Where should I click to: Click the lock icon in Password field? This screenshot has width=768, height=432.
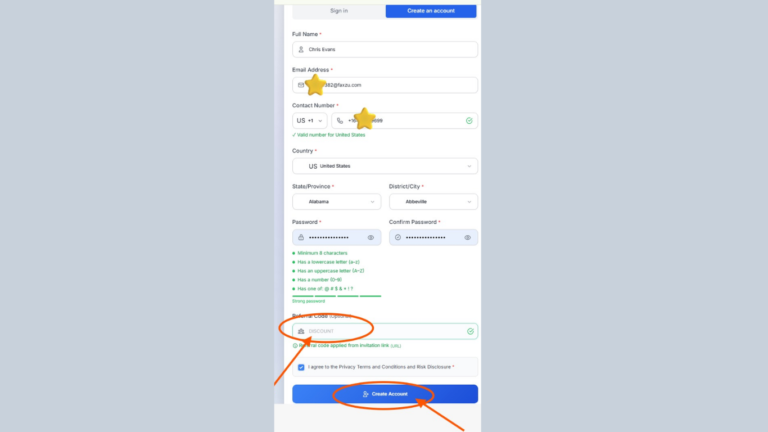(301, 238)
